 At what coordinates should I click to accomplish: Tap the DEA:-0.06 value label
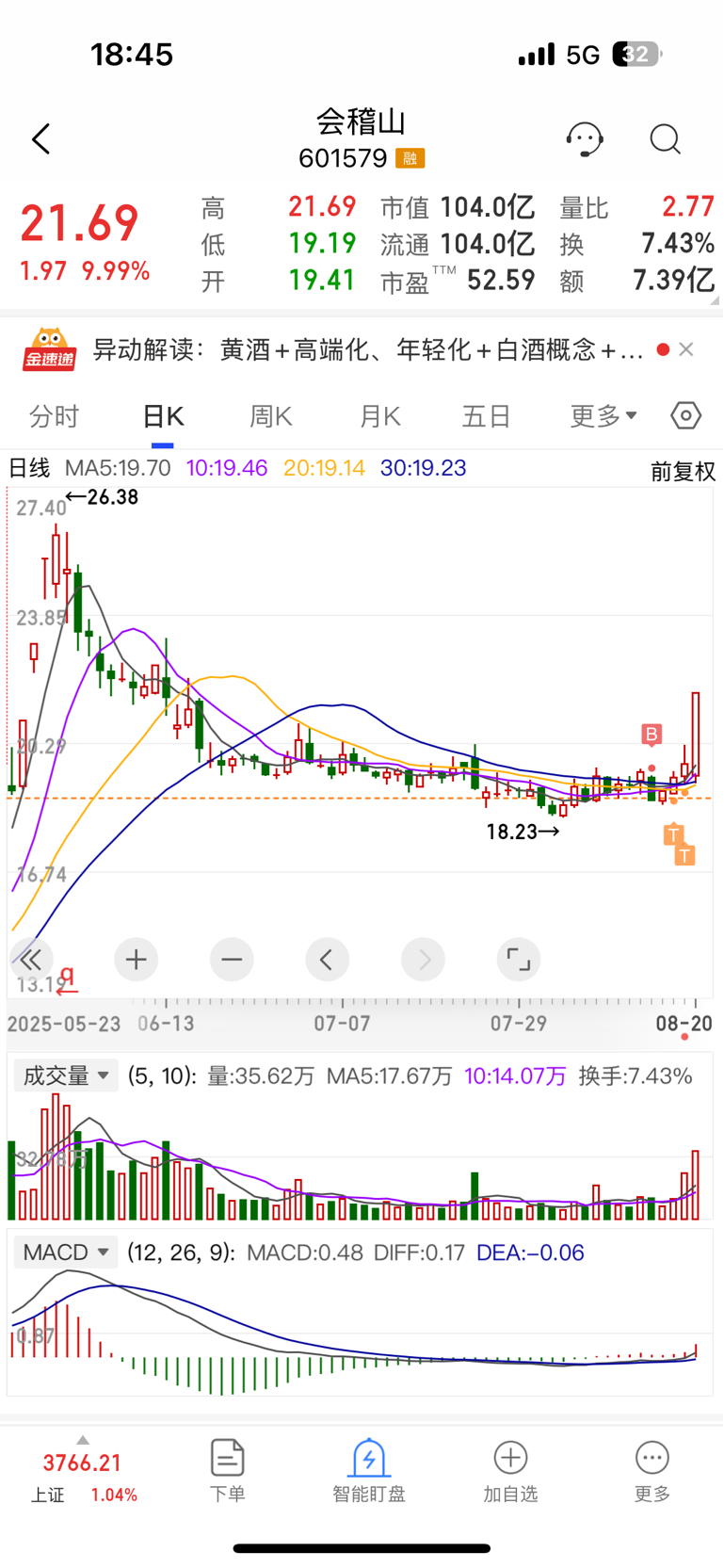click(530, 1253)
